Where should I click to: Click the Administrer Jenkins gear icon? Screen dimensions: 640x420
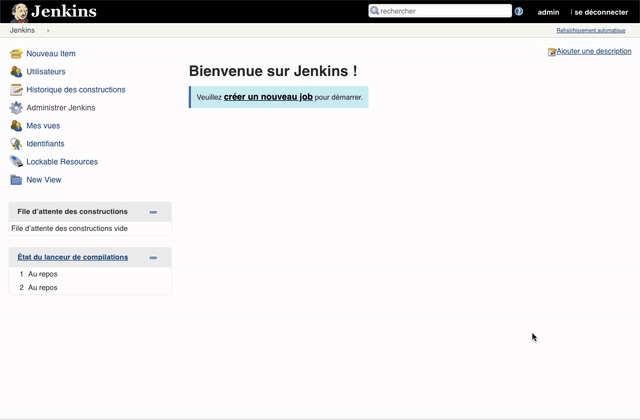point(16,108)
